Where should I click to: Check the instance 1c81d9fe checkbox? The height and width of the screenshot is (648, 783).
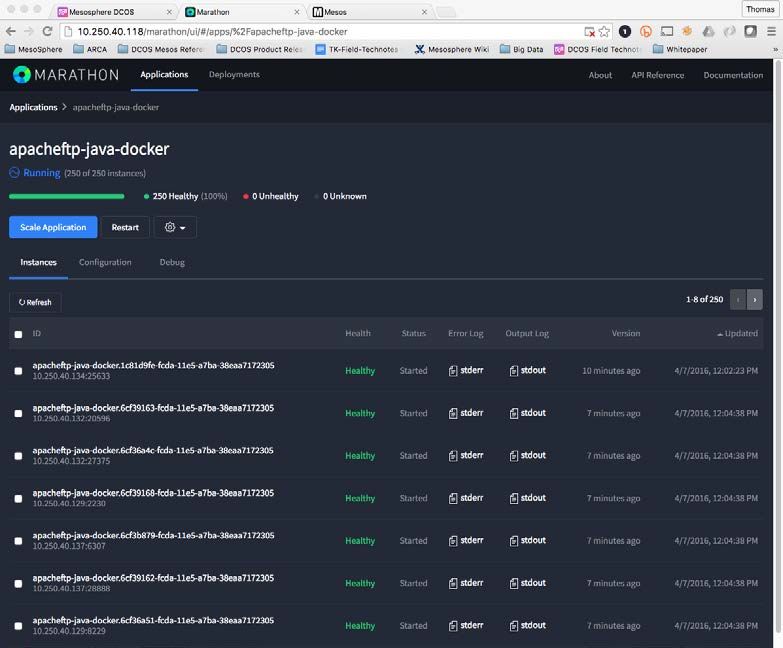pyautogui.click(x=18, y=371)
